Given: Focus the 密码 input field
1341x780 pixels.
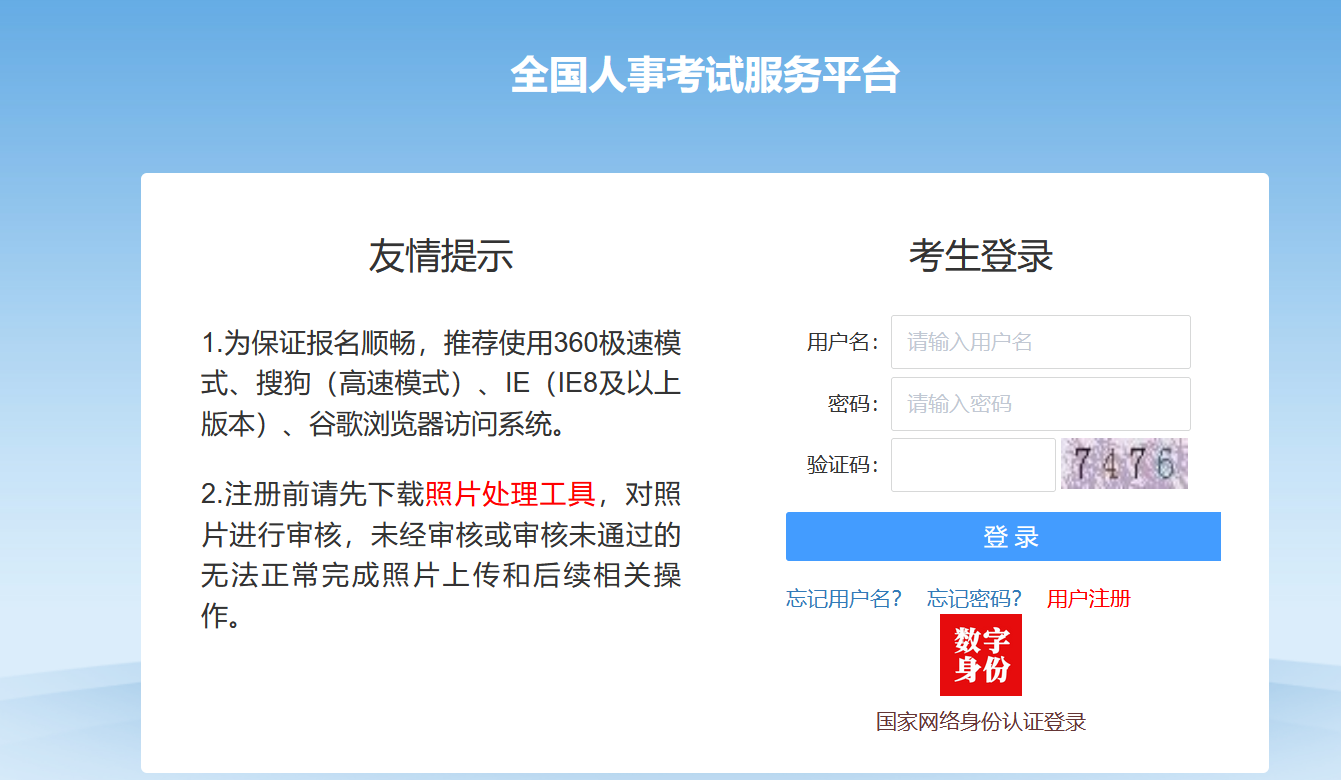Looking at the screenshot, I should 1040,404.
